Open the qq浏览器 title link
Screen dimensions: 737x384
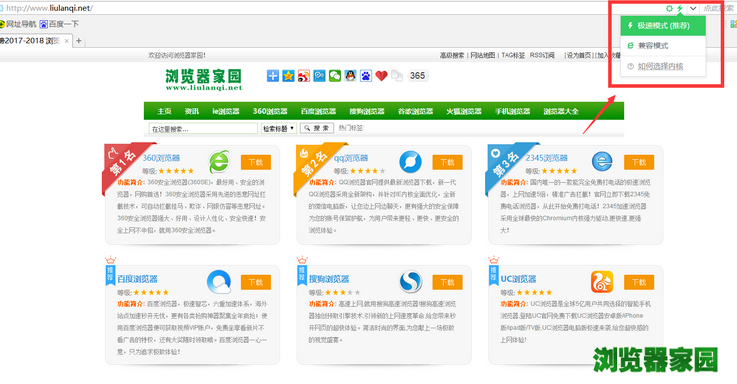click(351, 158)
